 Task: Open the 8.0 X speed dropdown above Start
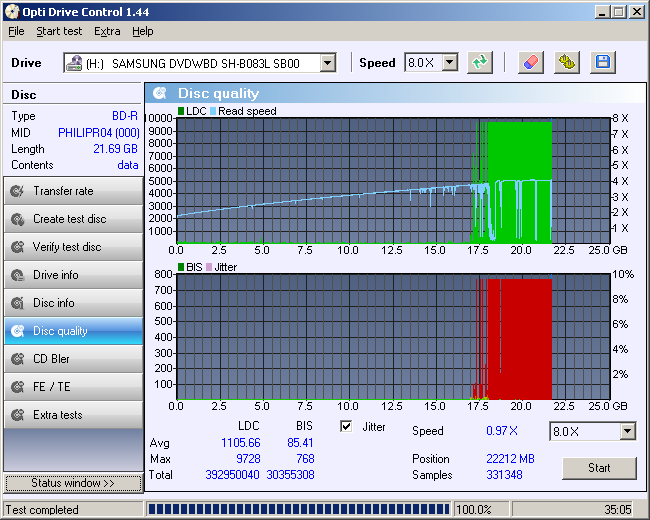coord(627,431)
